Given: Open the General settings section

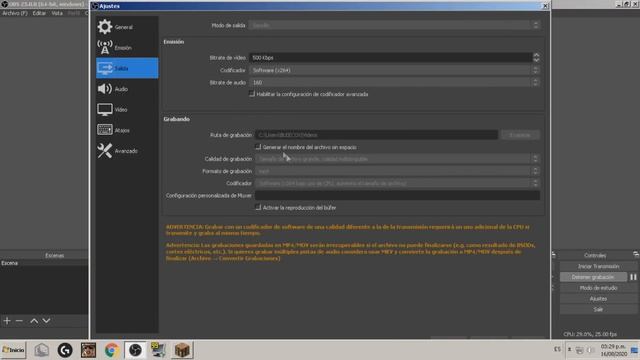Looking at the screenshot, I should point(127,27).
